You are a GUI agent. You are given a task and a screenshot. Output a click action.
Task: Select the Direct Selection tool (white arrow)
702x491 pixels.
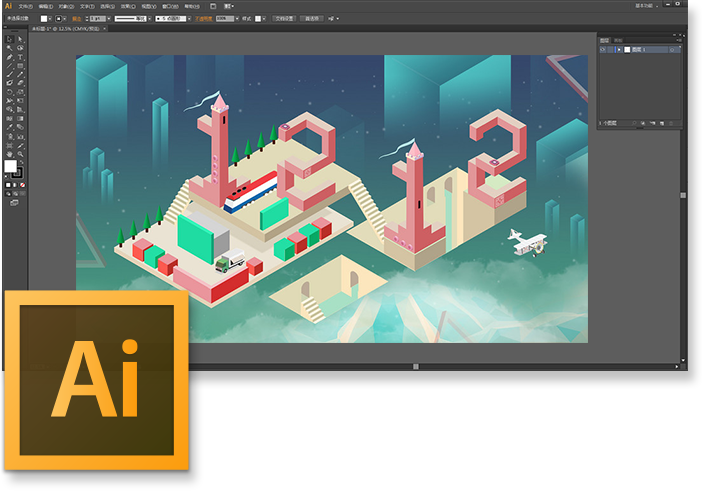pyautogui.click(x=20, y=38)
